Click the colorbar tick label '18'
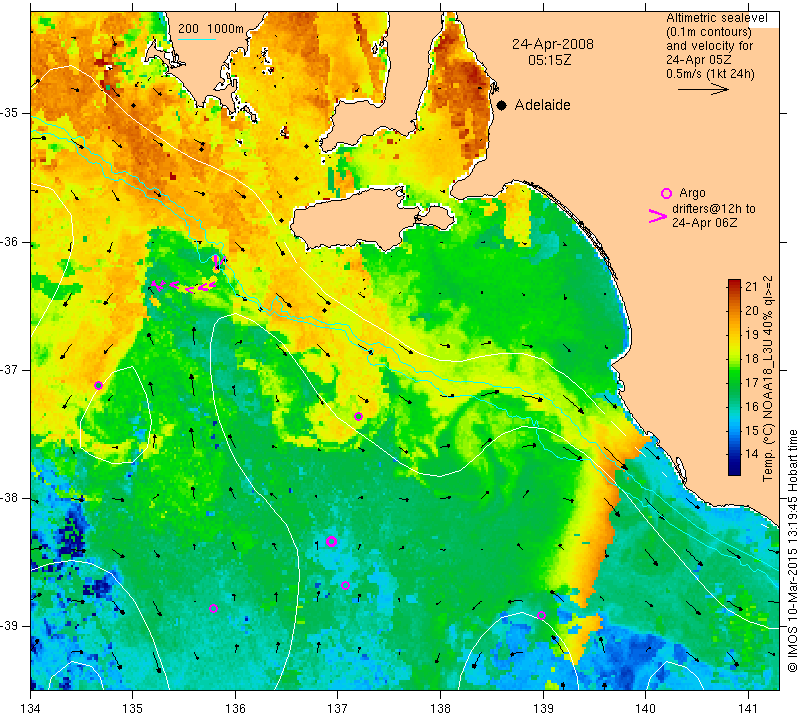Screen dimensions: 800x720 pos(752,358)
